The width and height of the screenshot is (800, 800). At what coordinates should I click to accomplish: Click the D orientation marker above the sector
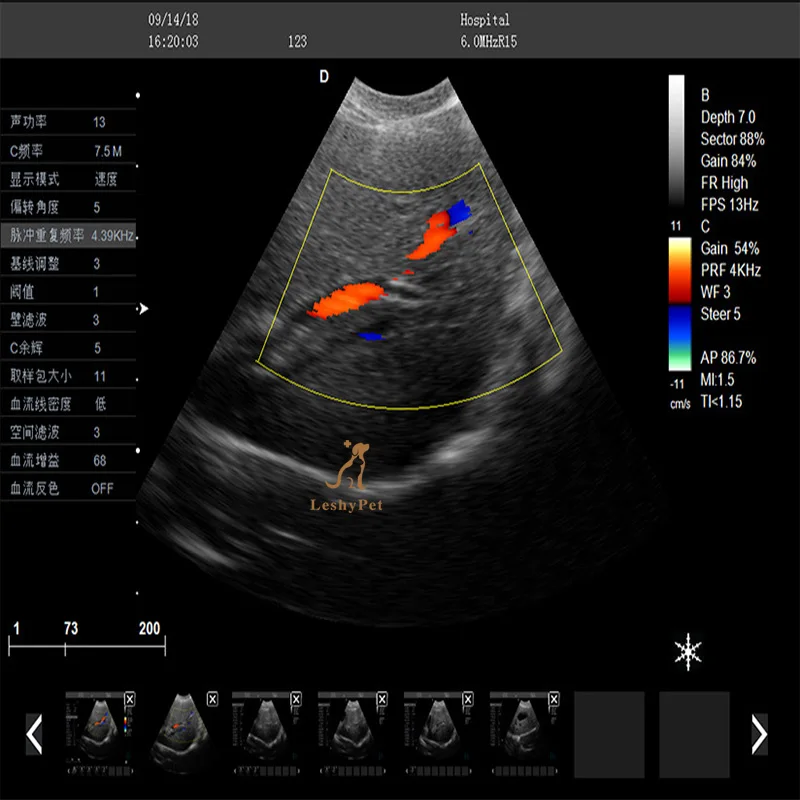[322, 75]
